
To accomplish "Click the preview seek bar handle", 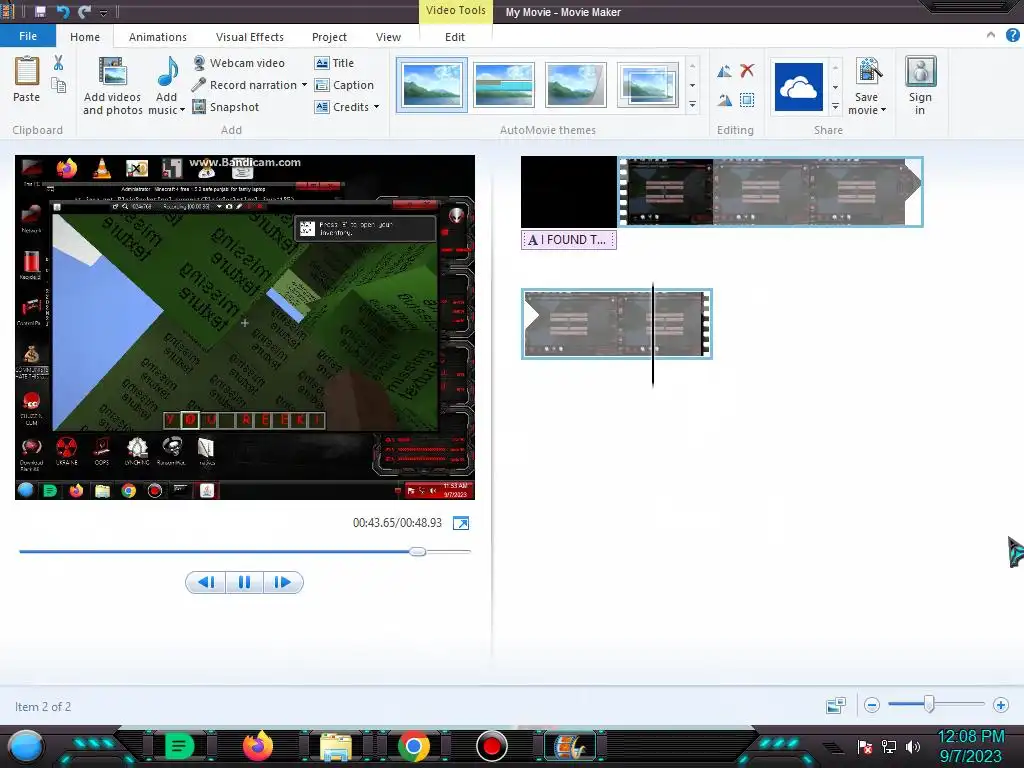I will point(418,552).
